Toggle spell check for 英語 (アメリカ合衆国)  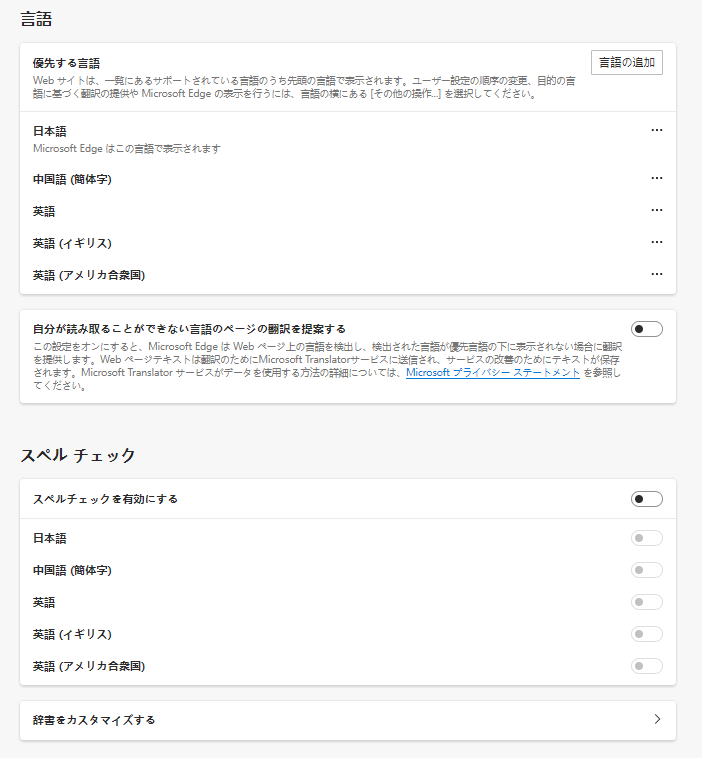coord(646,666)
